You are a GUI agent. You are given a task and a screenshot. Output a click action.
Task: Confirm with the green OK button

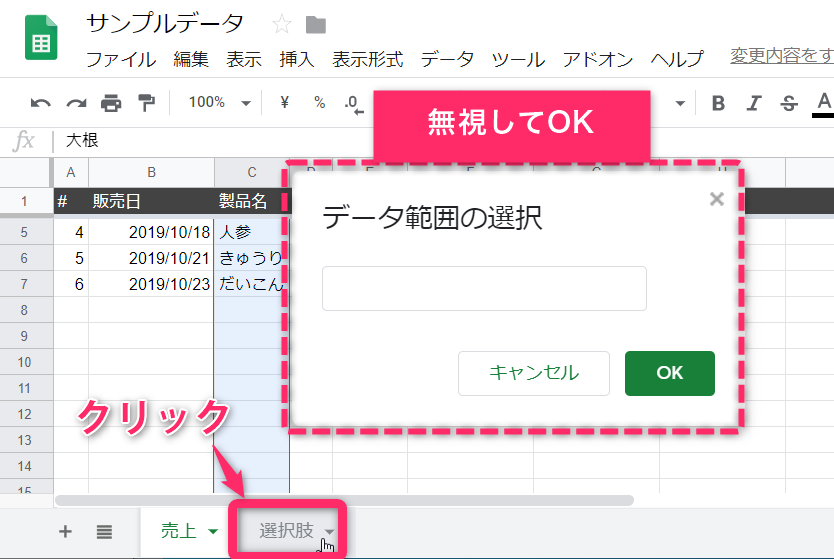point(670,373)
